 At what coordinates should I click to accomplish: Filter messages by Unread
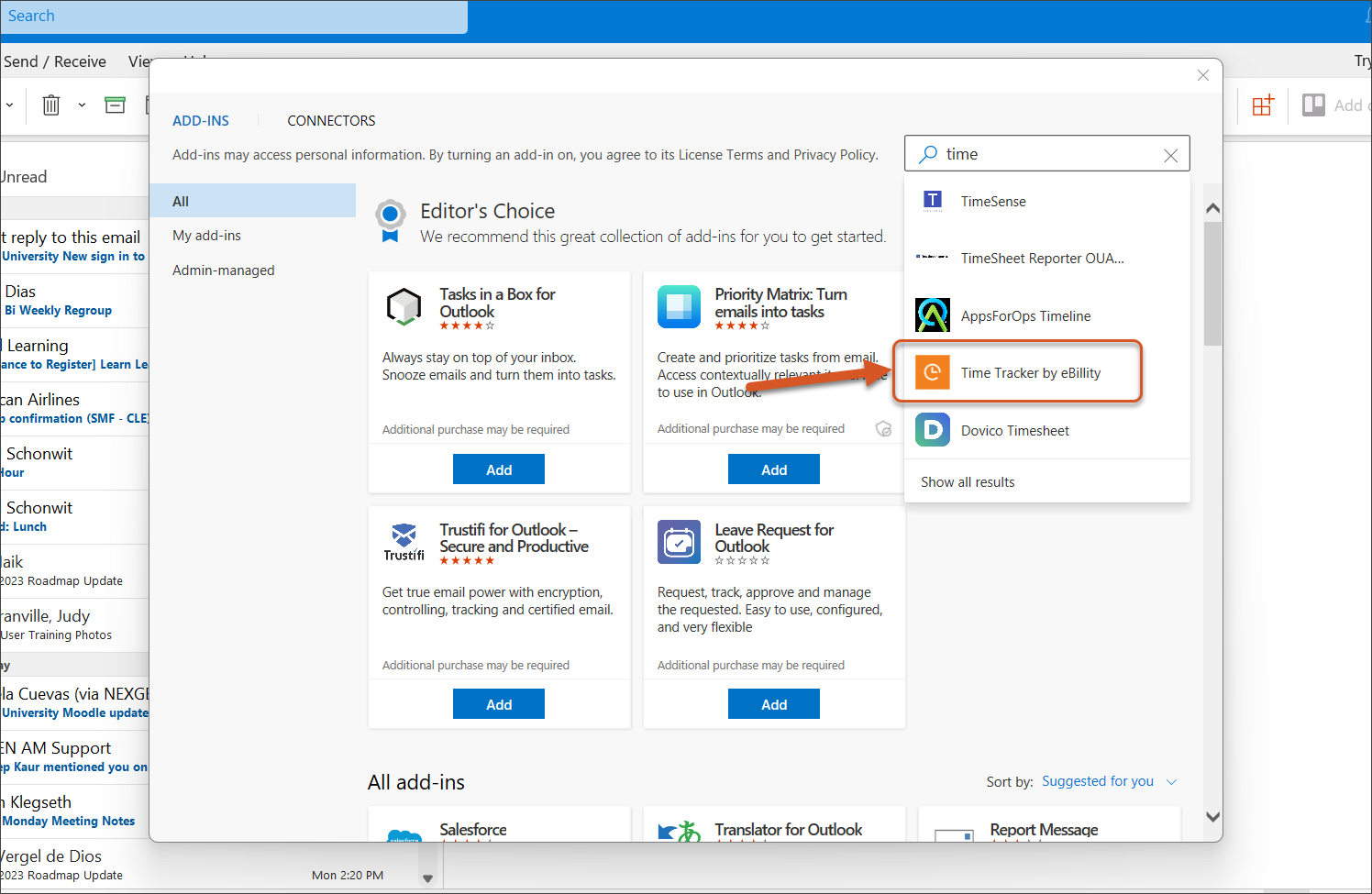(x=24, y=177)
